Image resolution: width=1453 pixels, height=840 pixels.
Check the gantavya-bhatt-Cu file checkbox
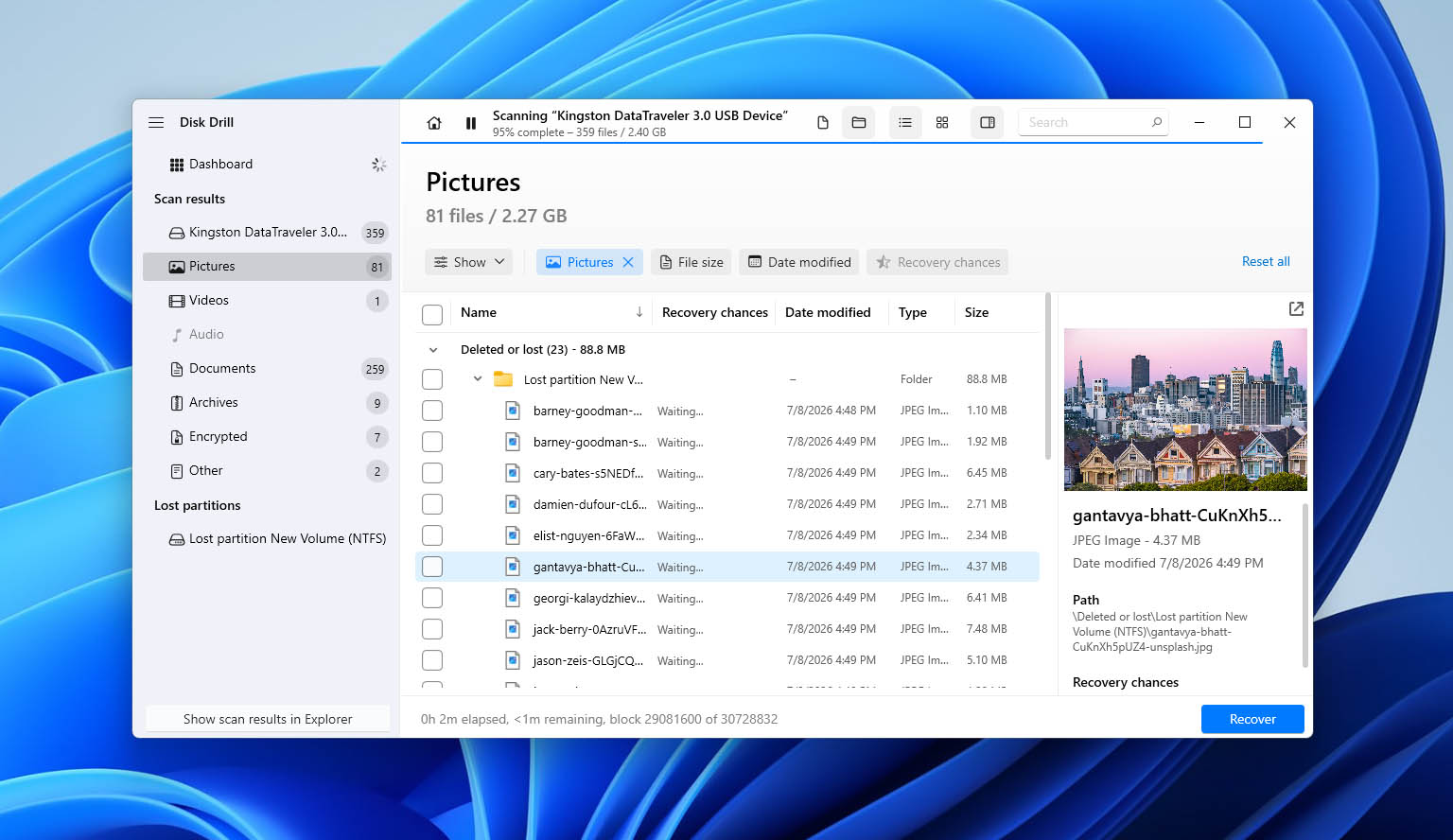[432, 567]
